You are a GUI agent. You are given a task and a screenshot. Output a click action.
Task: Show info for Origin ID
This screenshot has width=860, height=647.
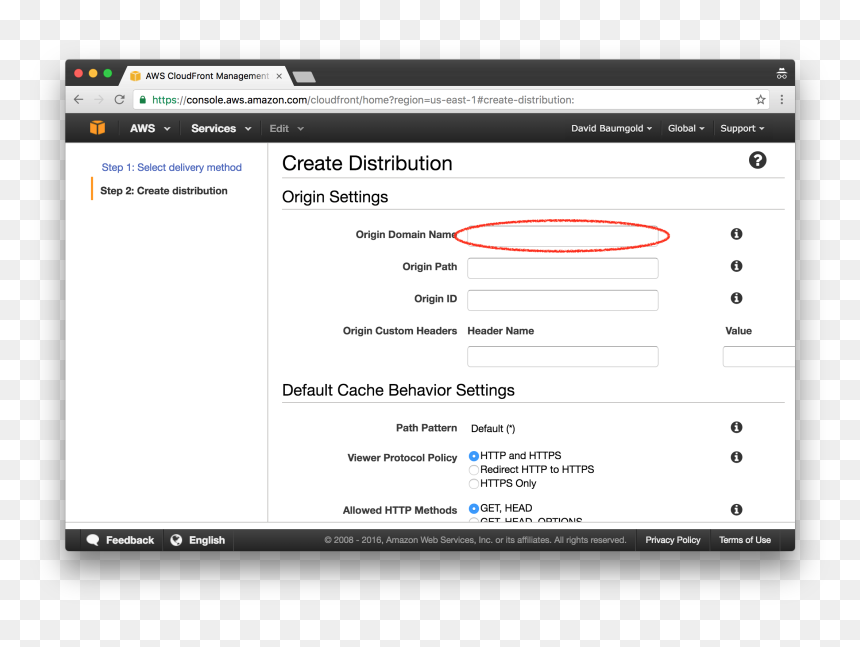(x=736, y=298)
